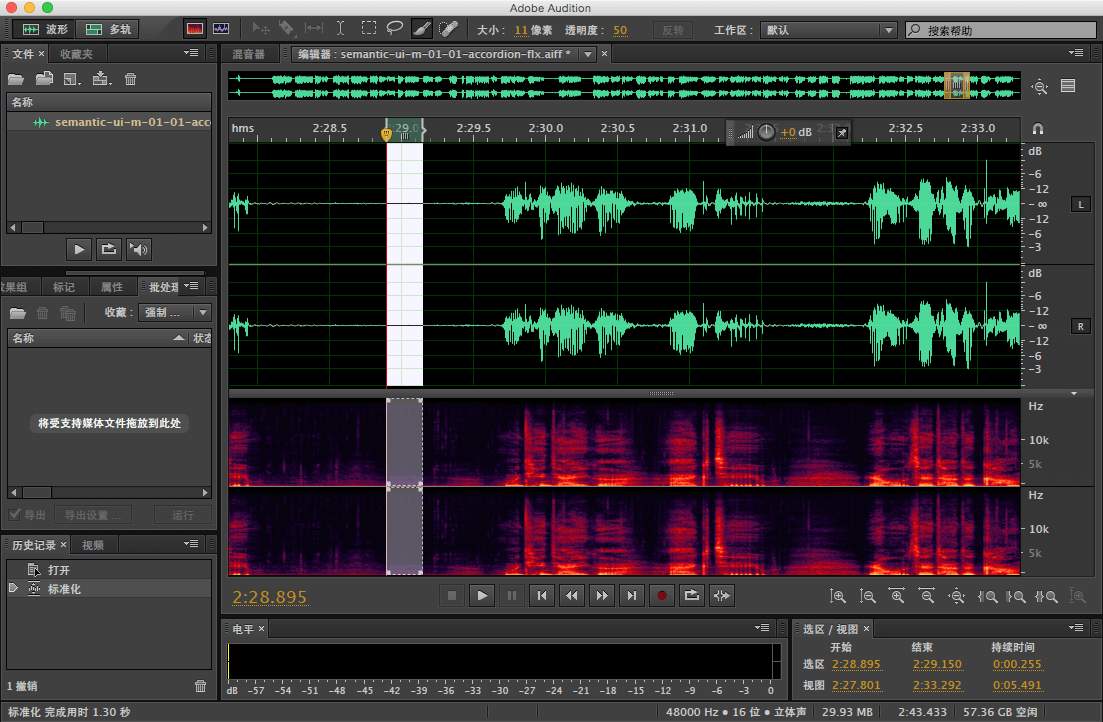
Task: Toggle auto-play speaker in 文件 panel
Action: pyautogui.click(x=139, y=249)
